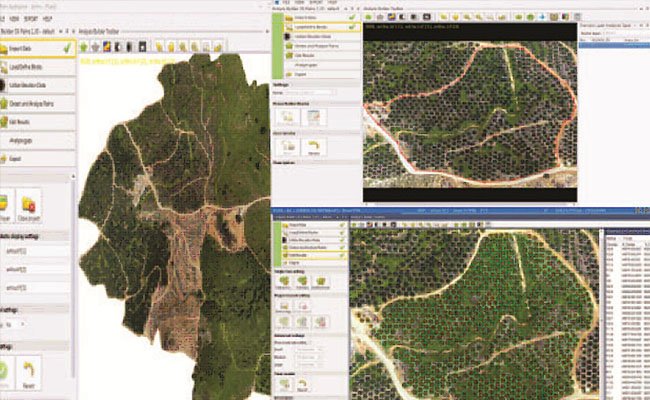The height and width of the screenshot is (400, 650).
Task: Select Import Data step in left window
Action: [x=38, y=48]
